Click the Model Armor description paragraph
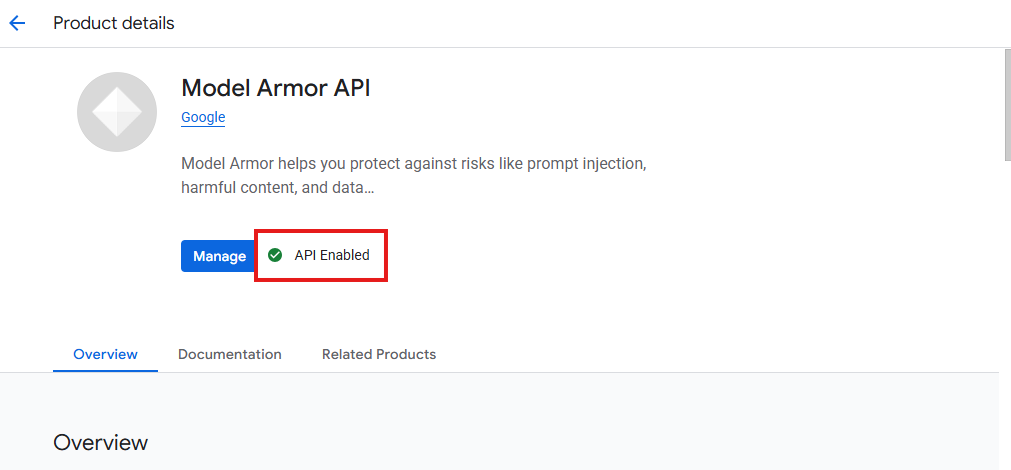The image size is (1011, 470). tap(414, 176)
